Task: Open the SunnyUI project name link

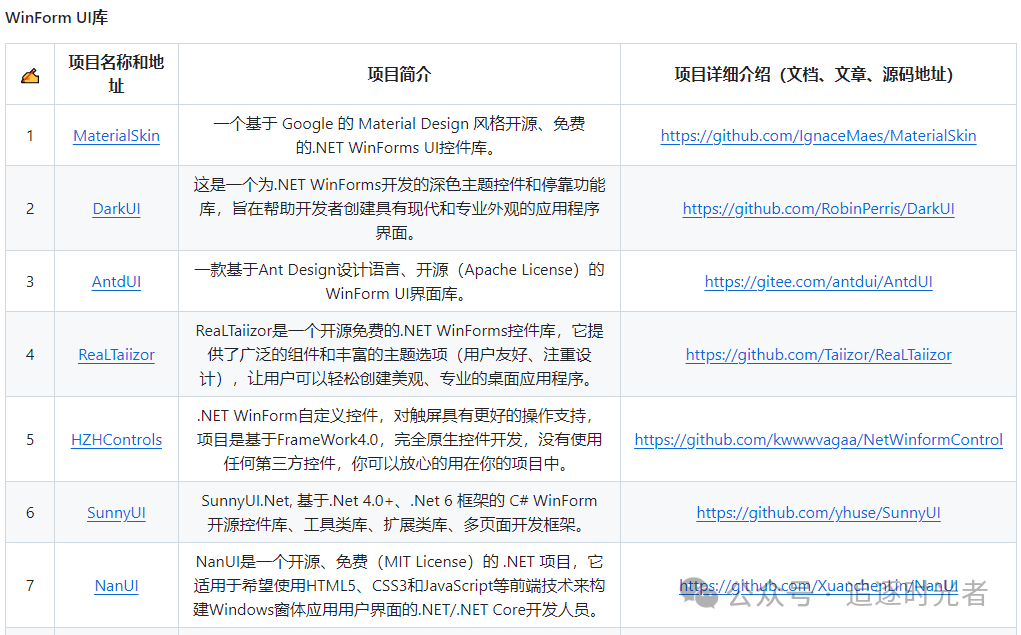Action: 117,513
